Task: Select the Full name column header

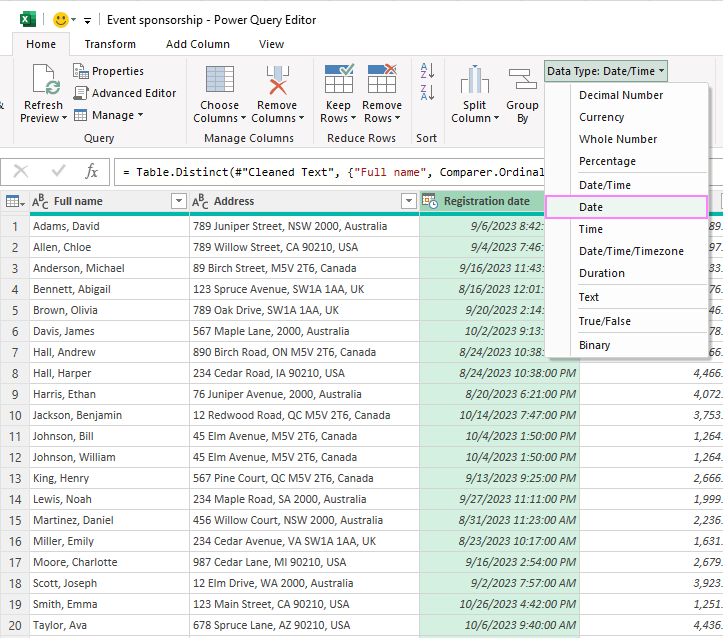Action: click(x=78, y=201)
